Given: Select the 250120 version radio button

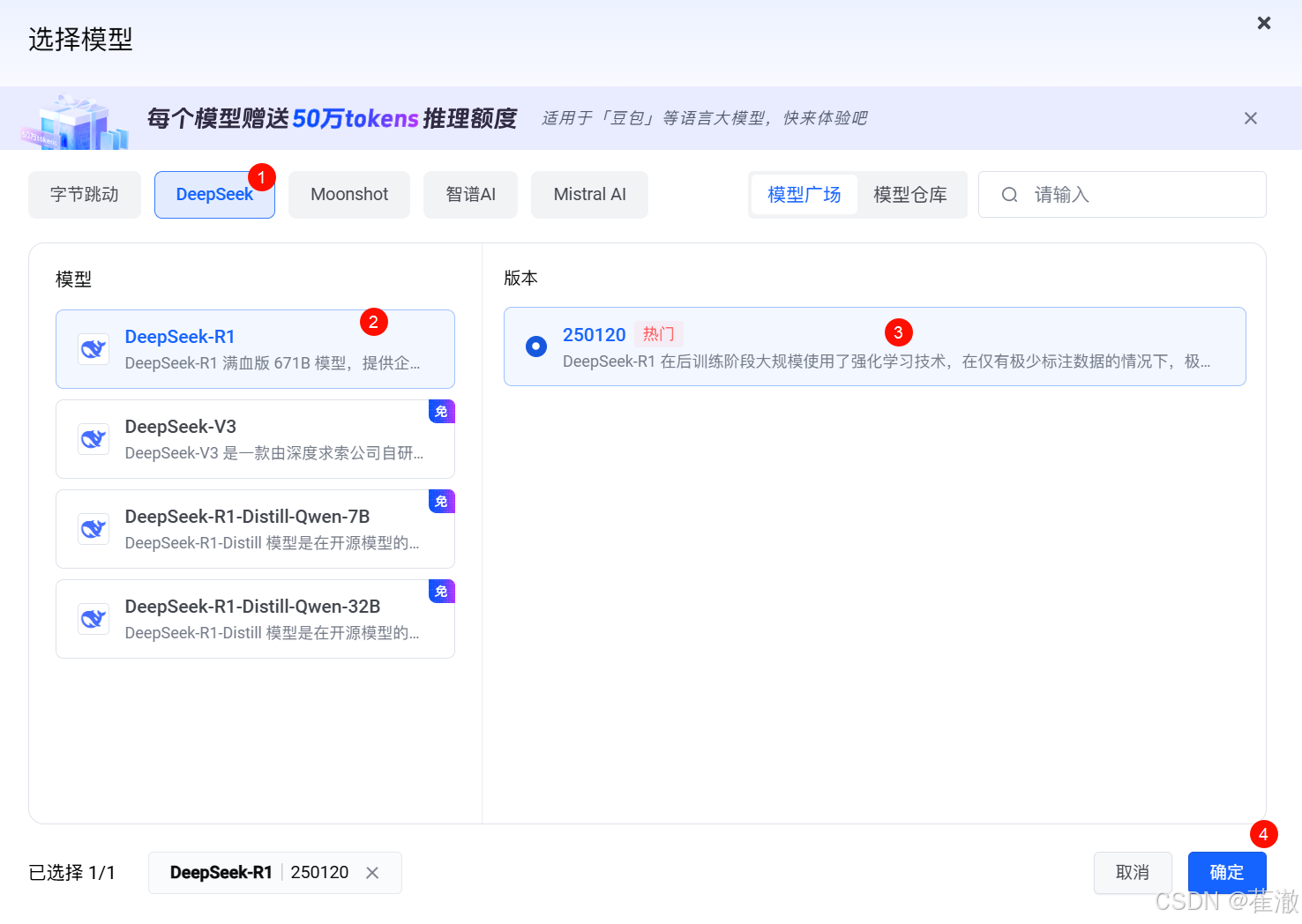Looking at the screenshot, I should 535,346.
